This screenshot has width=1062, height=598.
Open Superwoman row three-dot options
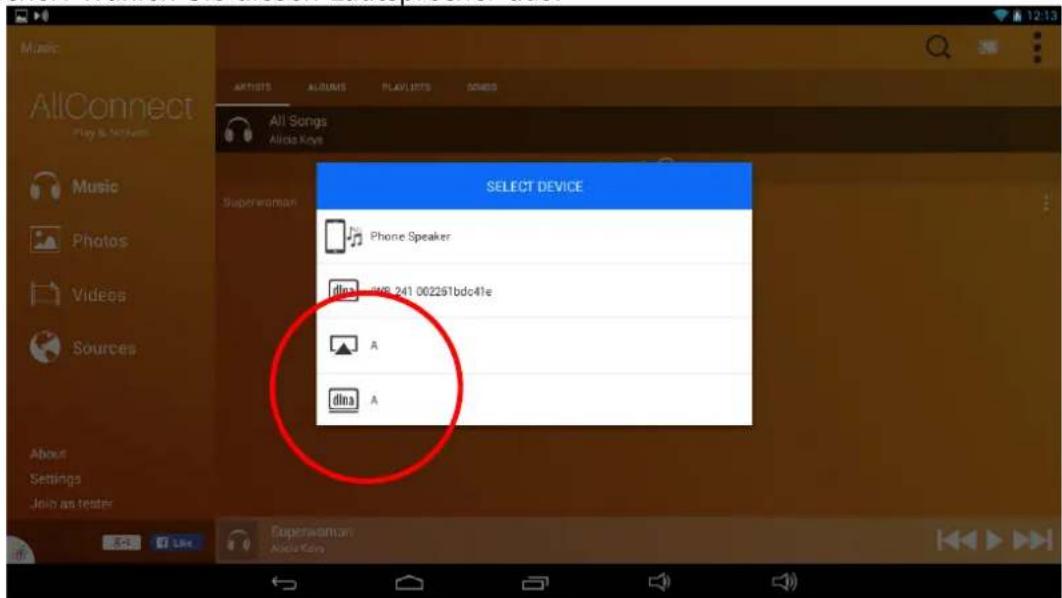click(x=1046, y=202)
